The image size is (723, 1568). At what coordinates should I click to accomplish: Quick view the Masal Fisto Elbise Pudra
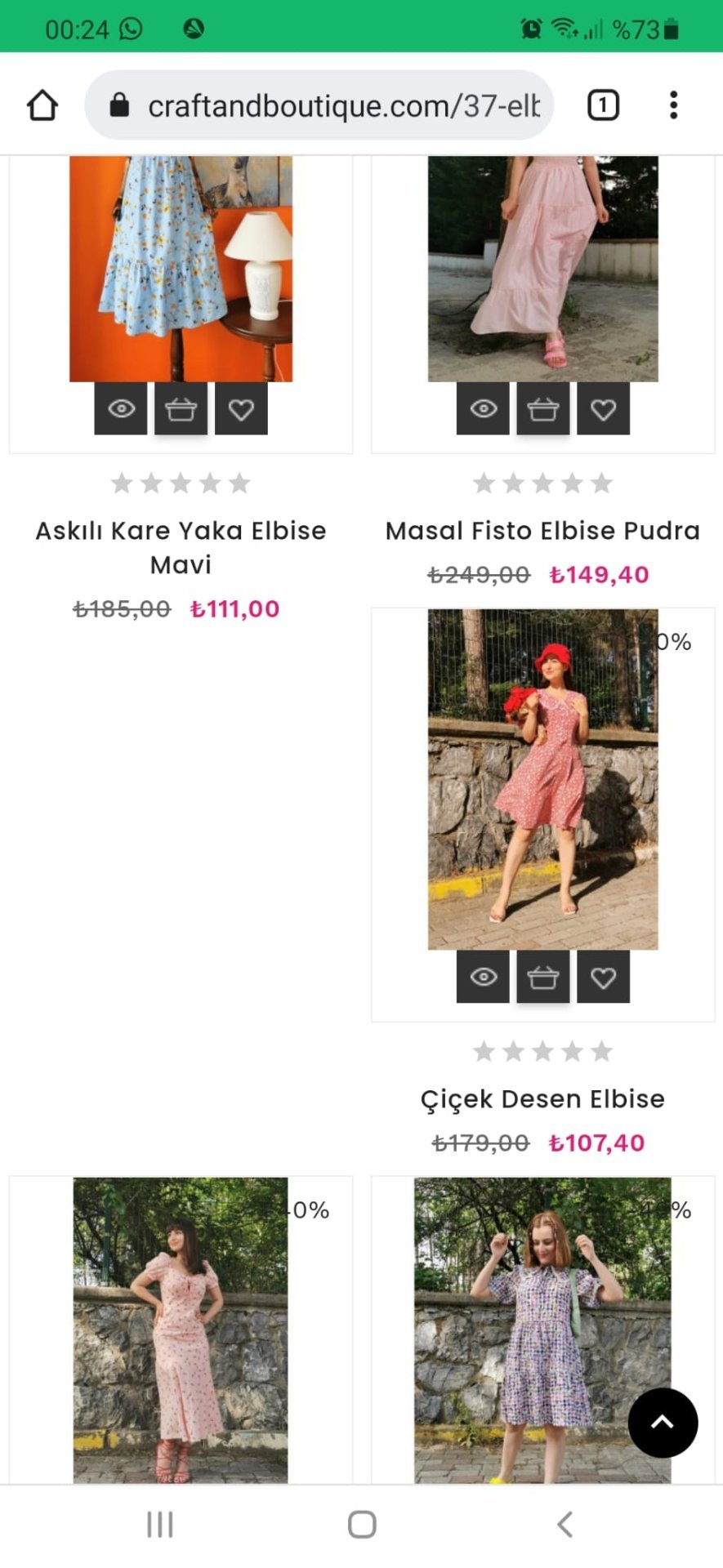pyautogui.click(x=483, y=408)
